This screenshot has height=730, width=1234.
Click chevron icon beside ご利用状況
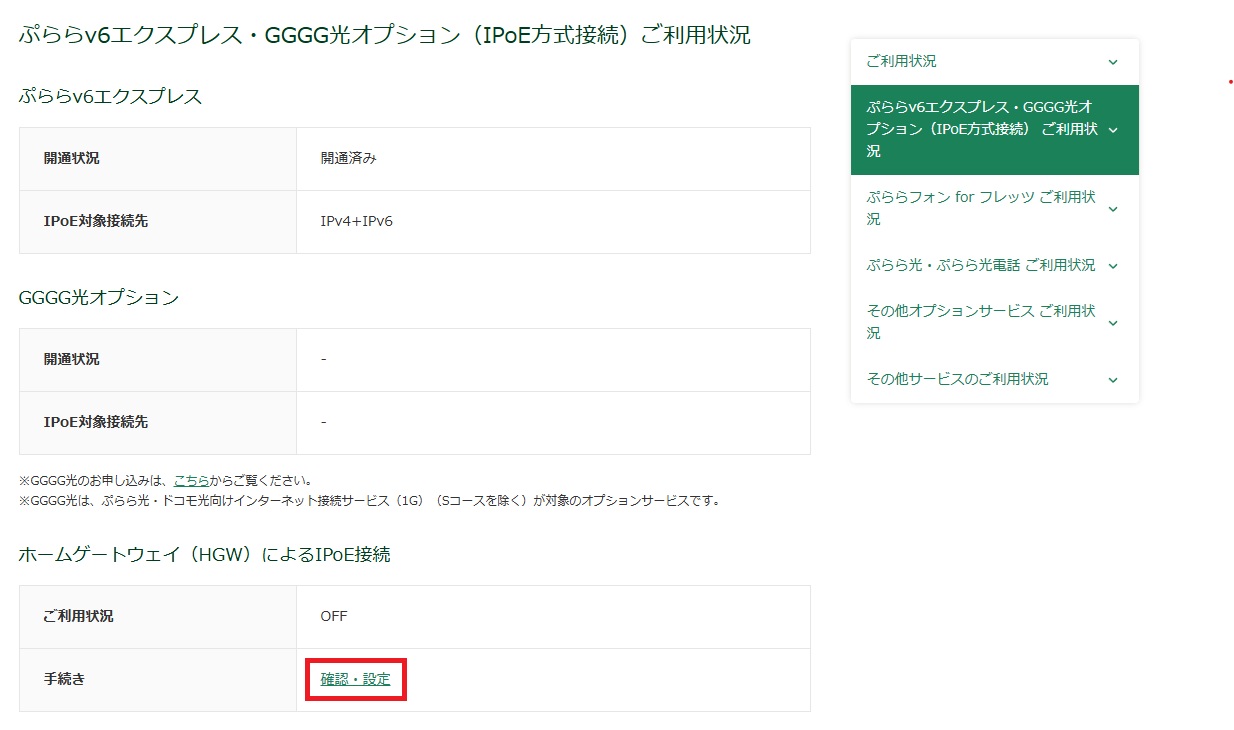pyautogui.click(x=1113, y=62)
